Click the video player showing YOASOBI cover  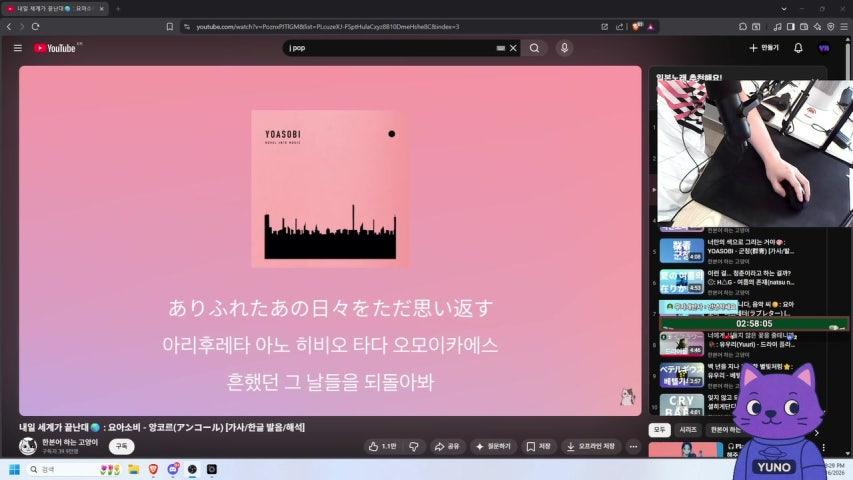[x=330, y=241]
